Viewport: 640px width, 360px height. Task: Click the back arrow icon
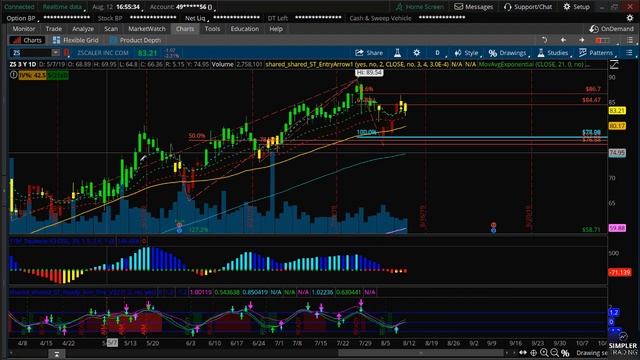tap(563, 40)
